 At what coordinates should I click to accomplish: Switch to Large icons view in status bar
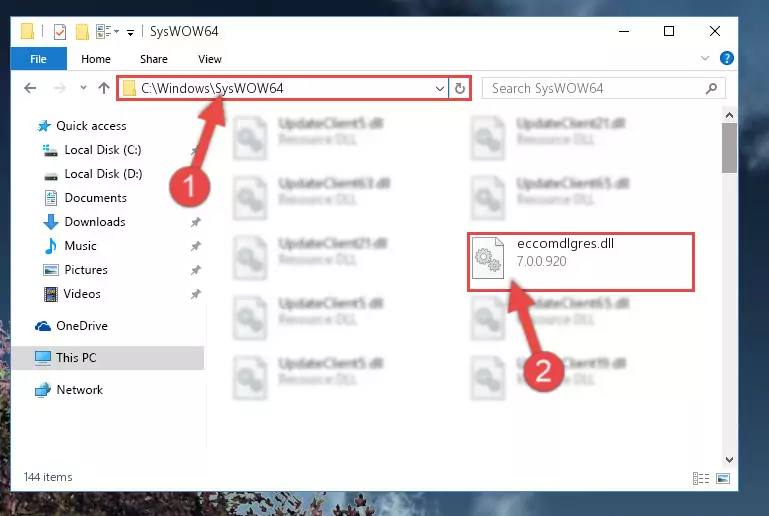coord(723,478)
